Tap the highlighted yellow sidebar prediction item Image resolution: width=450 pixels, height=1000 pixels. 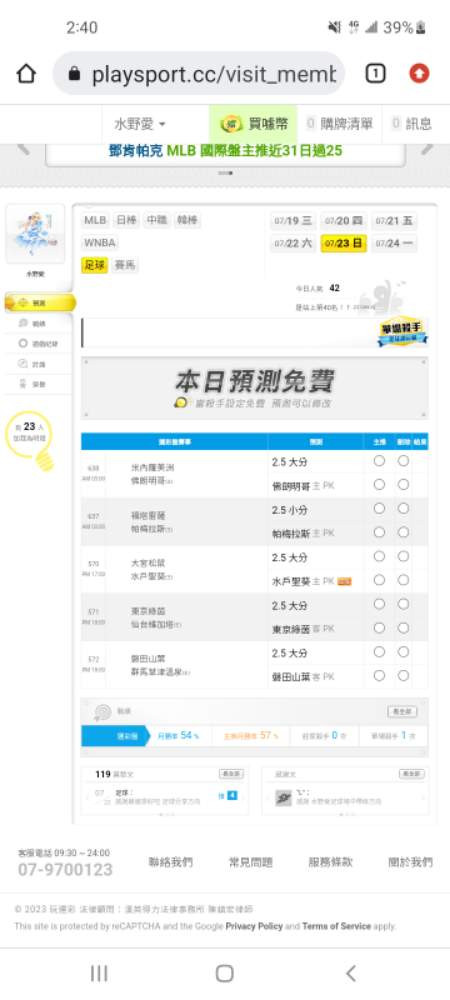tap(40, 303)
